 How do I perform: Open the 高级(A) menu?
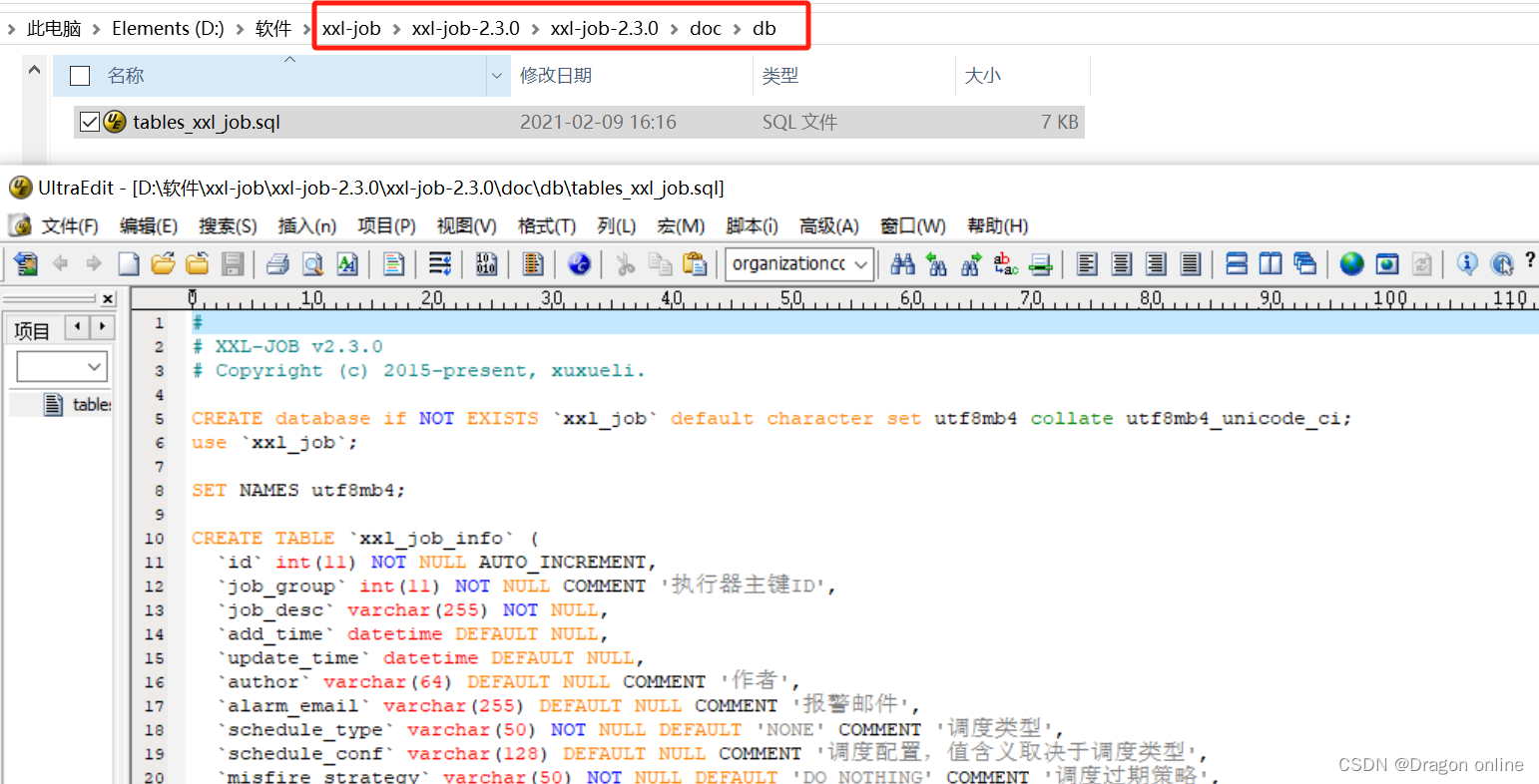coord(829,225)
